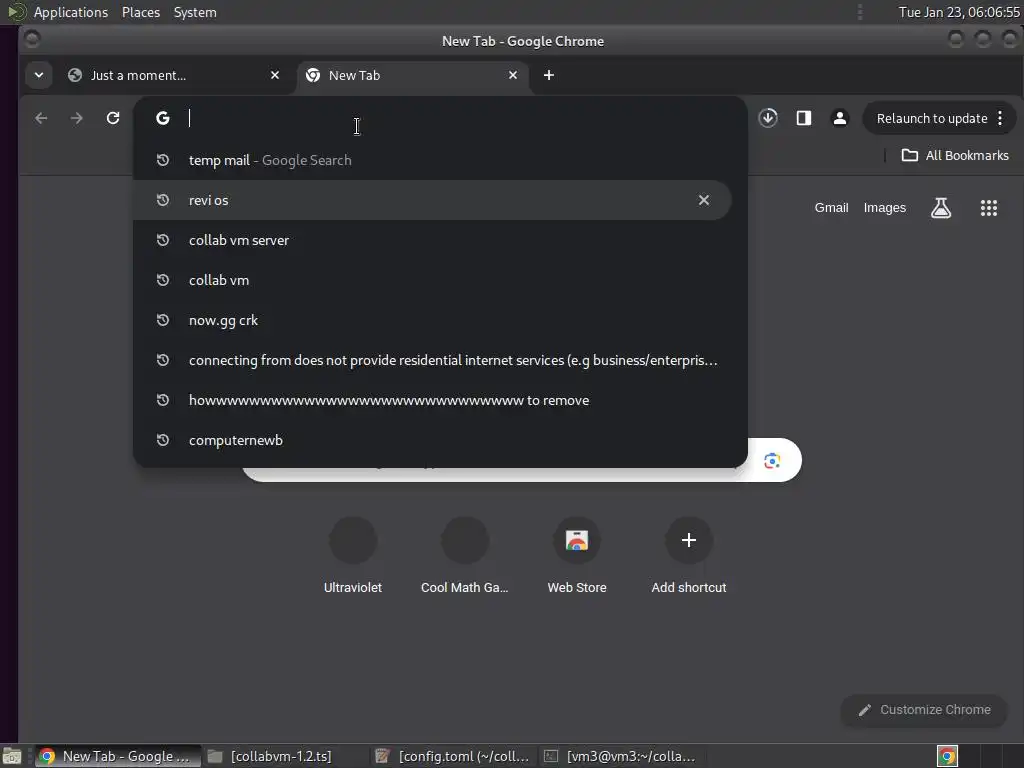Switch to the 'Just a moment...' tab

tap(174, 76)
